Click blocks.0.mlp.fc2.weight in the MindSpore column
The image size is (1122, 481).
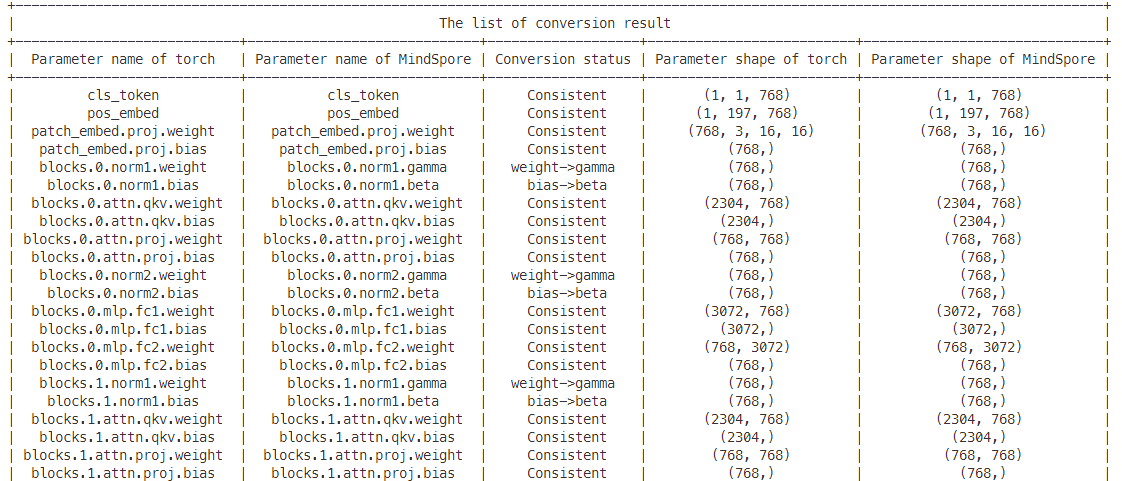pos(363,347)
